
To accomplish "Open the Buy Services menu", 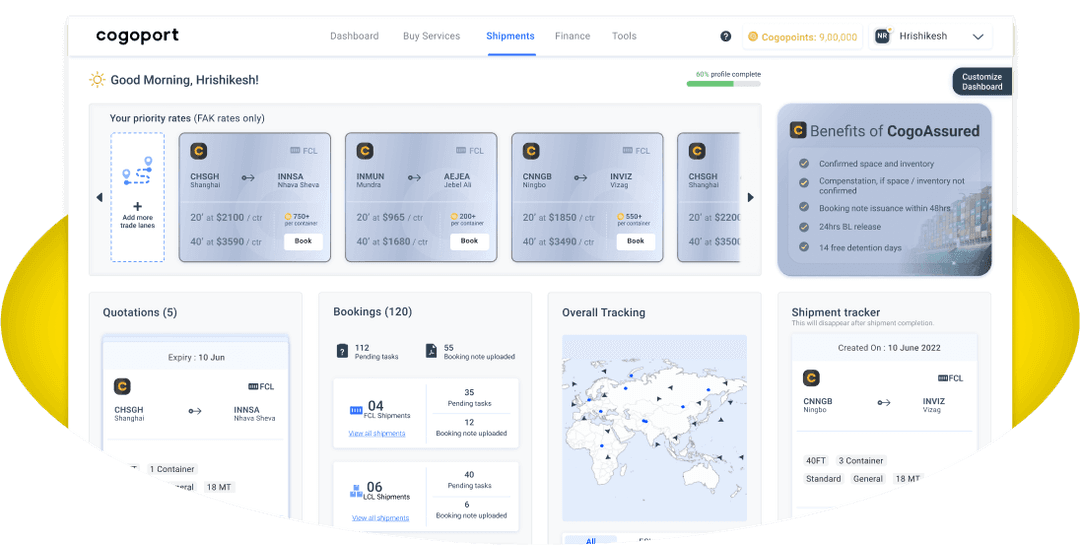I will tap(431, 36).
